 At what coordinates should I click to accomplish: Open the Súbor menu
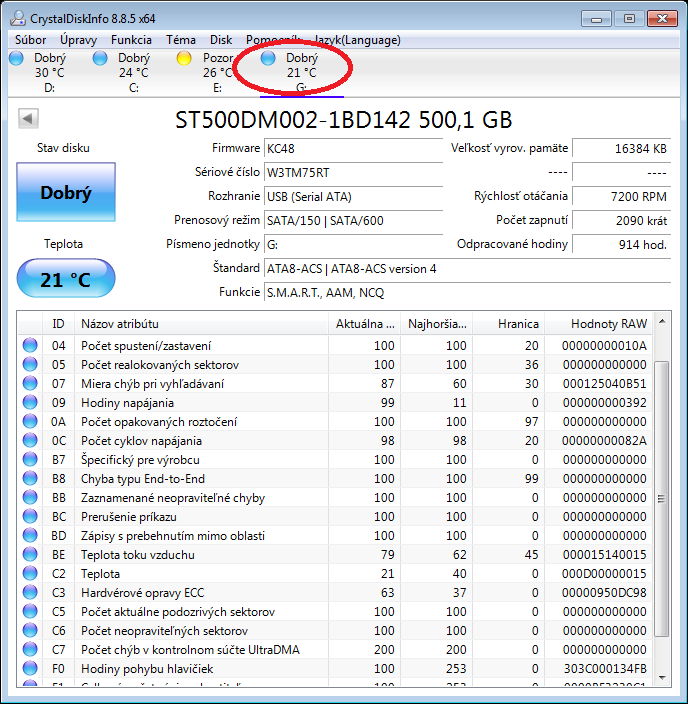(x=31, y=40)
